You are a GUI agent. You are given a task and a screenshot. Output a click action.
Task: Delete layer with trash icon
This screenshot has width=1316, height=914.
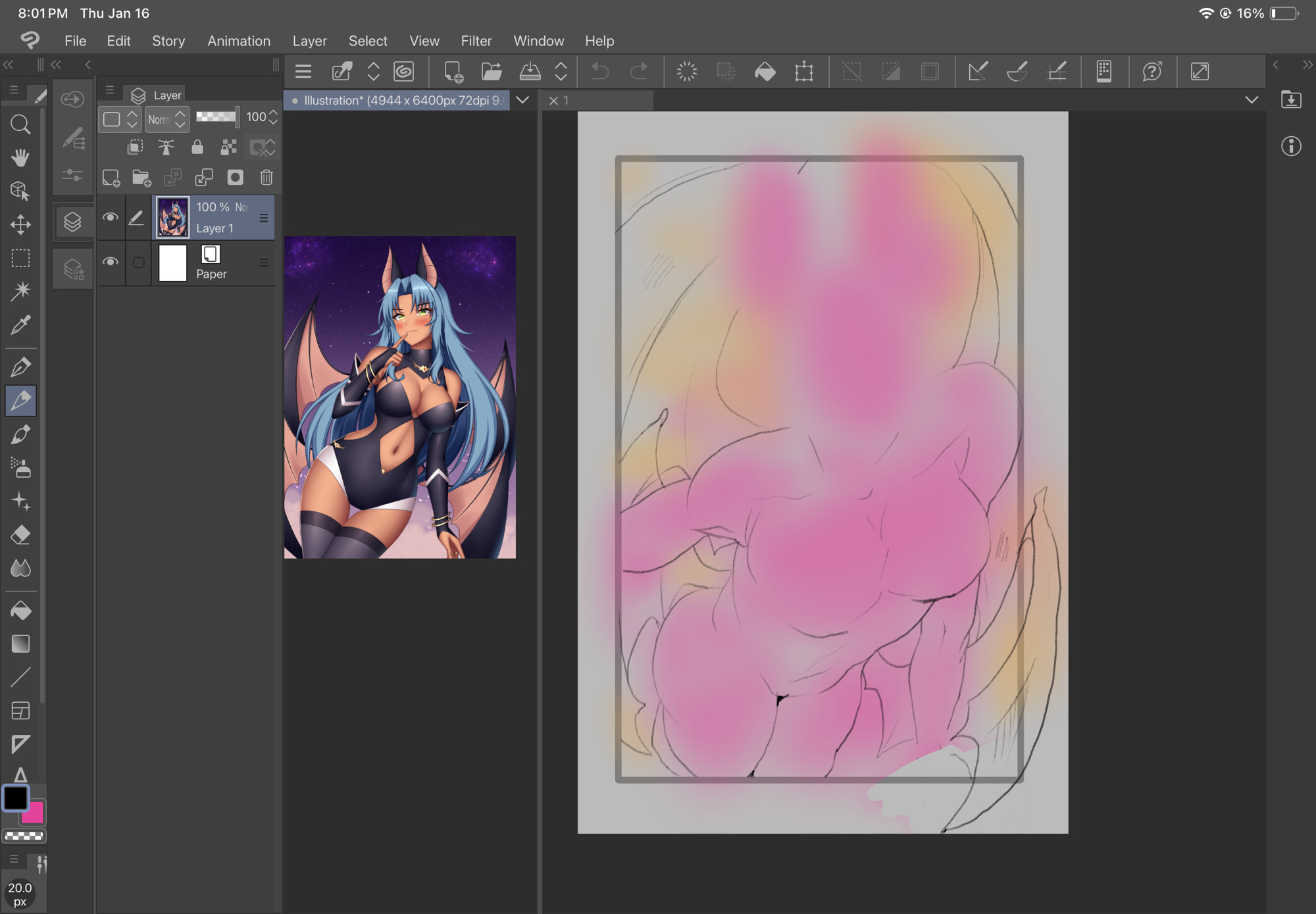pos(266,177)
